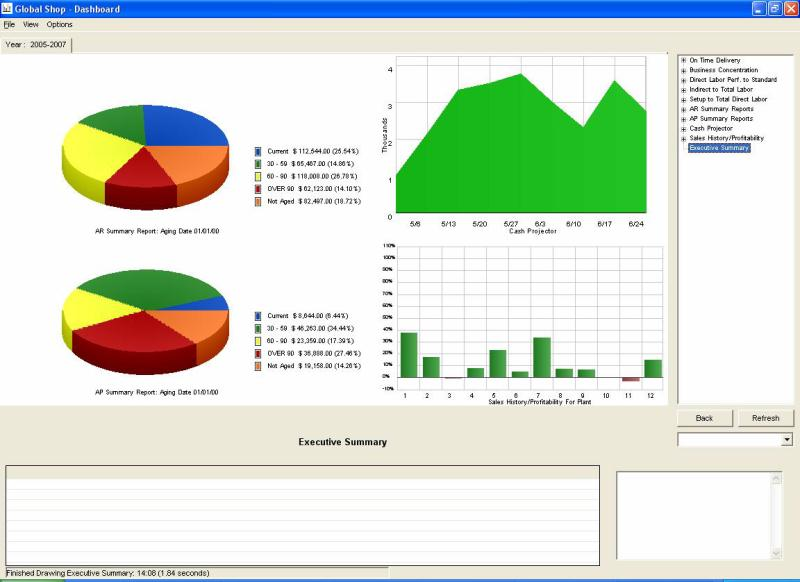The height and width of the screenshot is (582, 800).
Task: Click the Back button
Action: pos(704,418)
